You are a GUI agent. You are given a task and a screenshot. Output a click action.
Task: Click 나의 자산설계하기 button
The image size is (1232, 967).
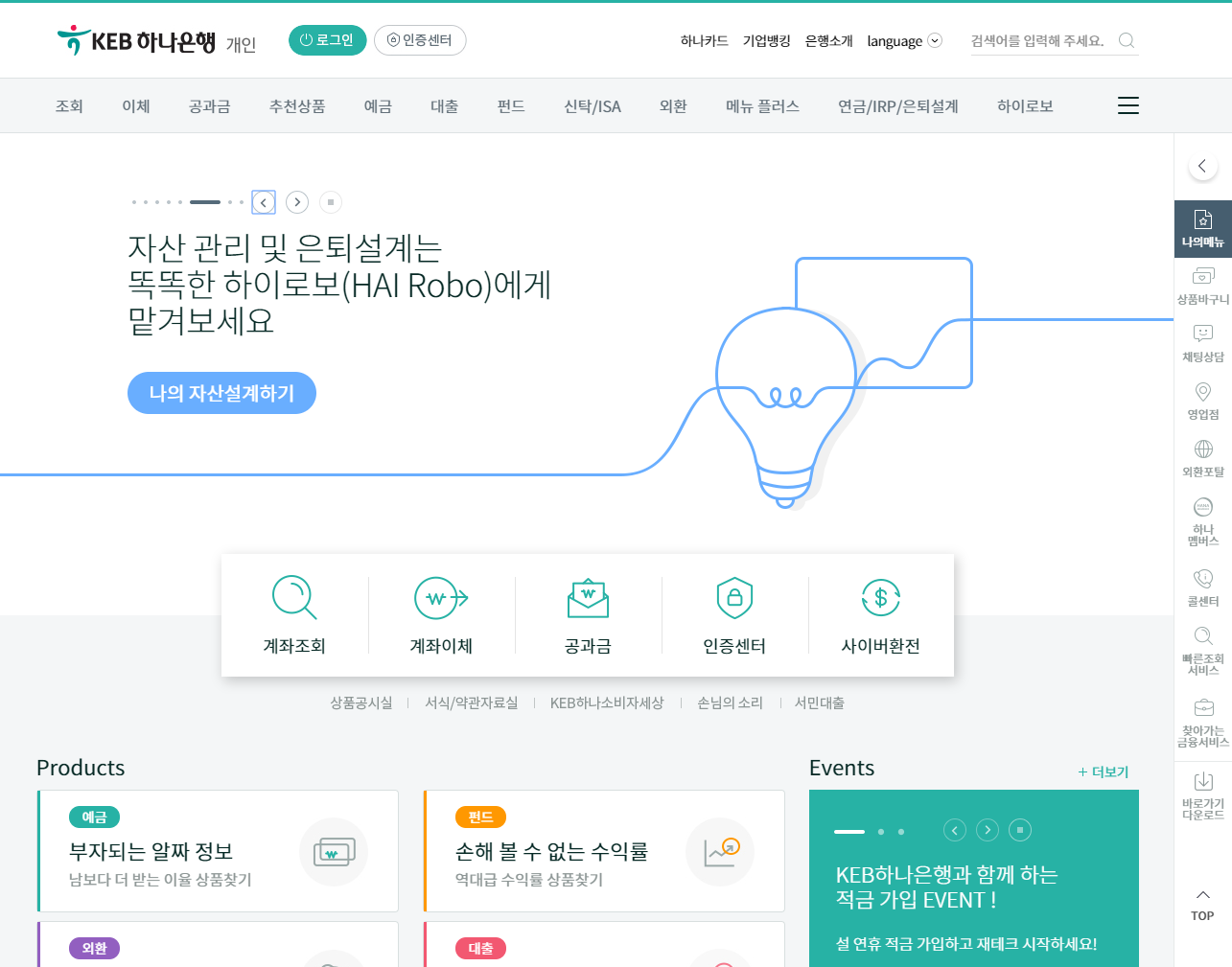coord(221,393)
